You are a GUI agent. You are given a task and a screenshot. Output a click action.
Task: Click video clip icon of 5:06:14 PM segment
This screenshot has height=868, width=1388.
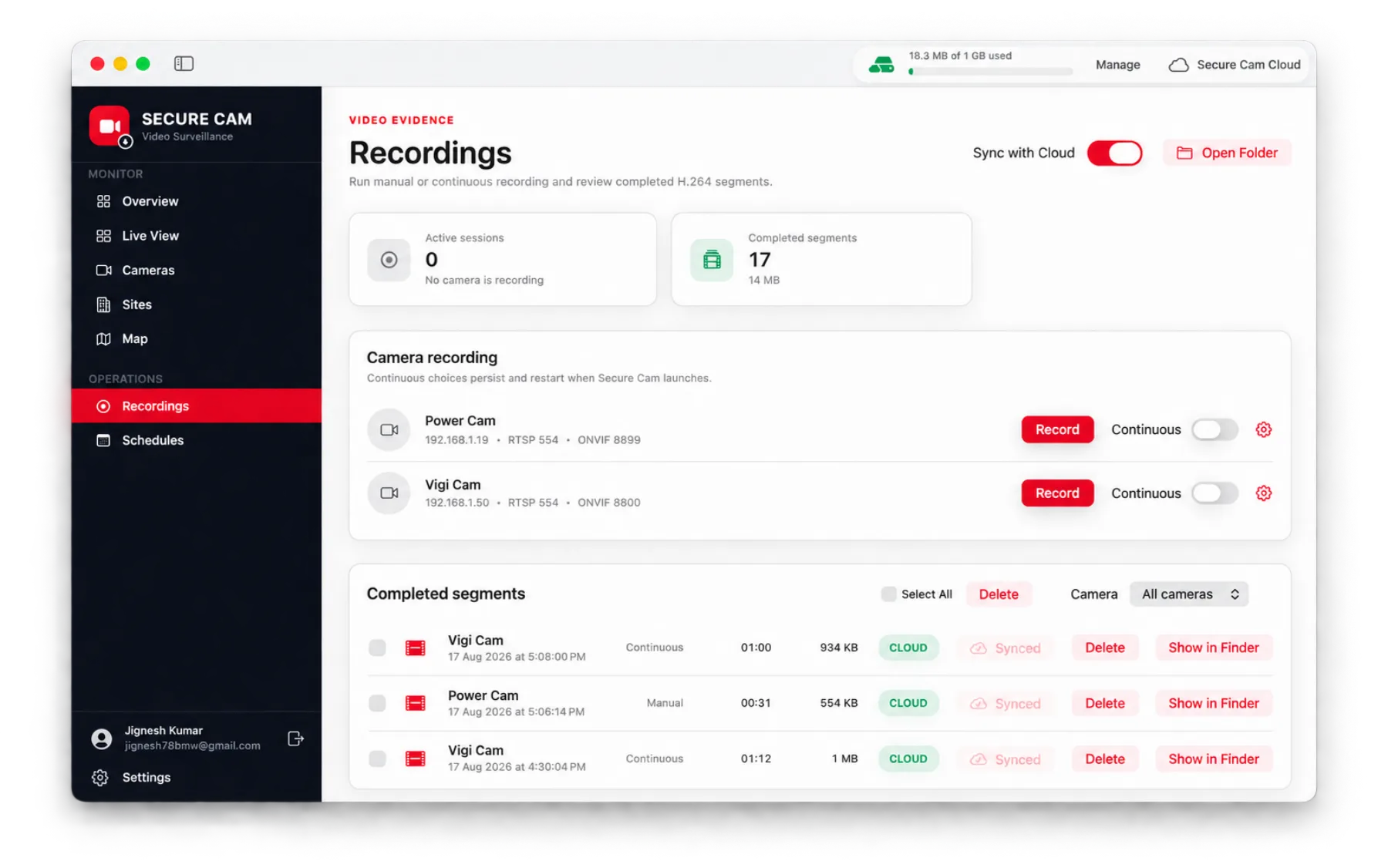[x=415, y=703]
